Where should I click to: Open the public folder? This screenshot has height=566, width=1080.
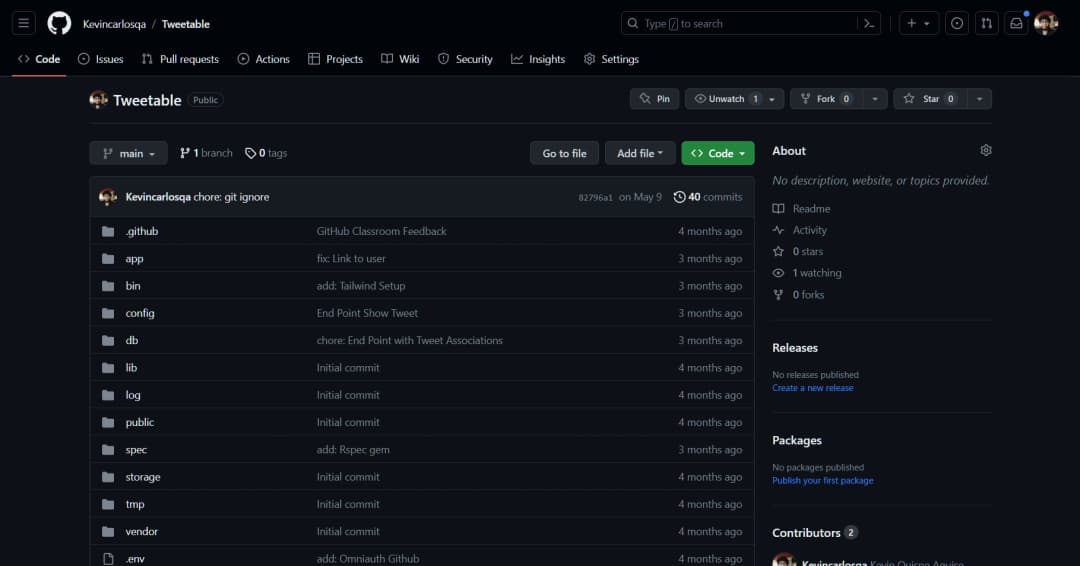tap(139, 422)
